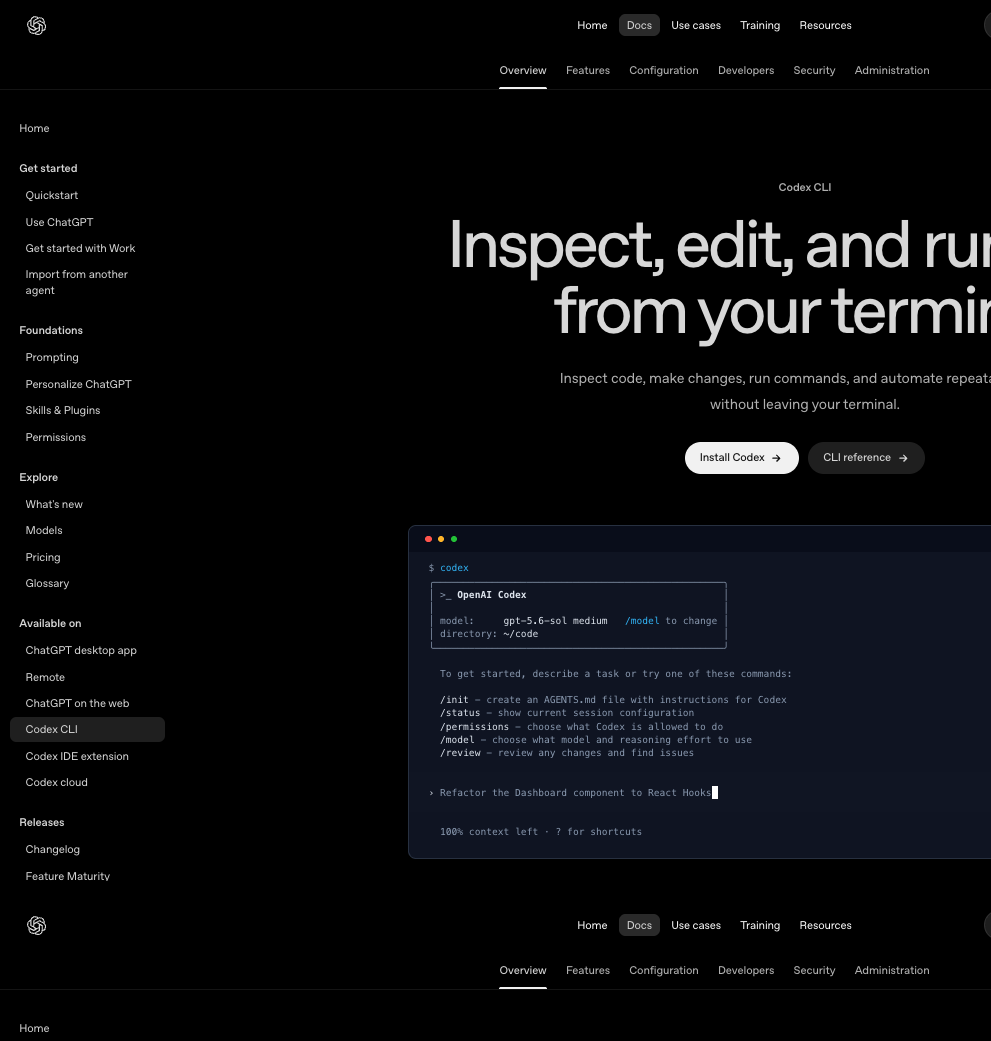Open ChatGPT on the web page
The height and width of the screenshot is (1041, 991).
tap(77, 703)
